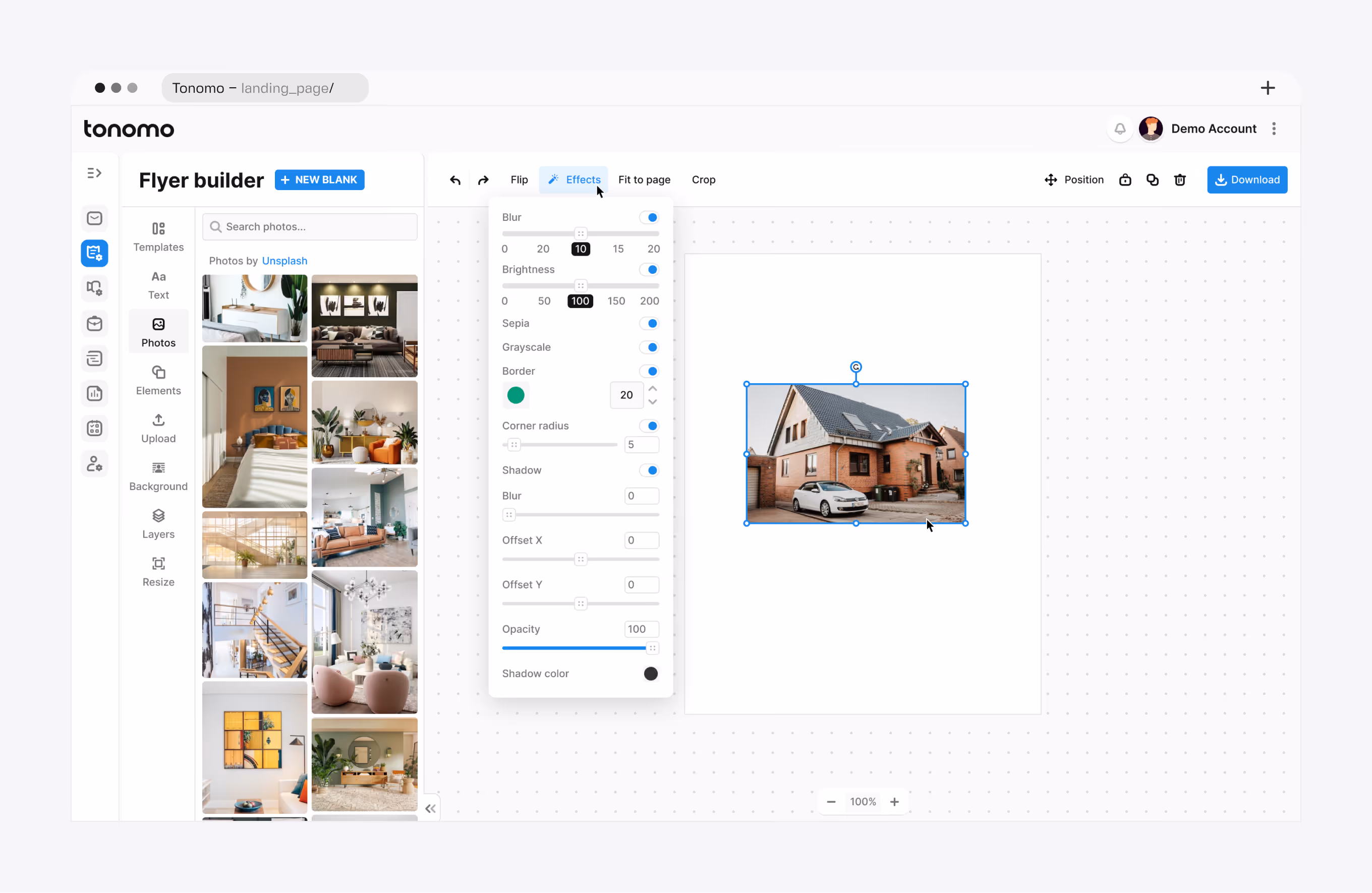Increase border width with up arrow
This screenshot has width=1372, height=893.
coord(653,388)
